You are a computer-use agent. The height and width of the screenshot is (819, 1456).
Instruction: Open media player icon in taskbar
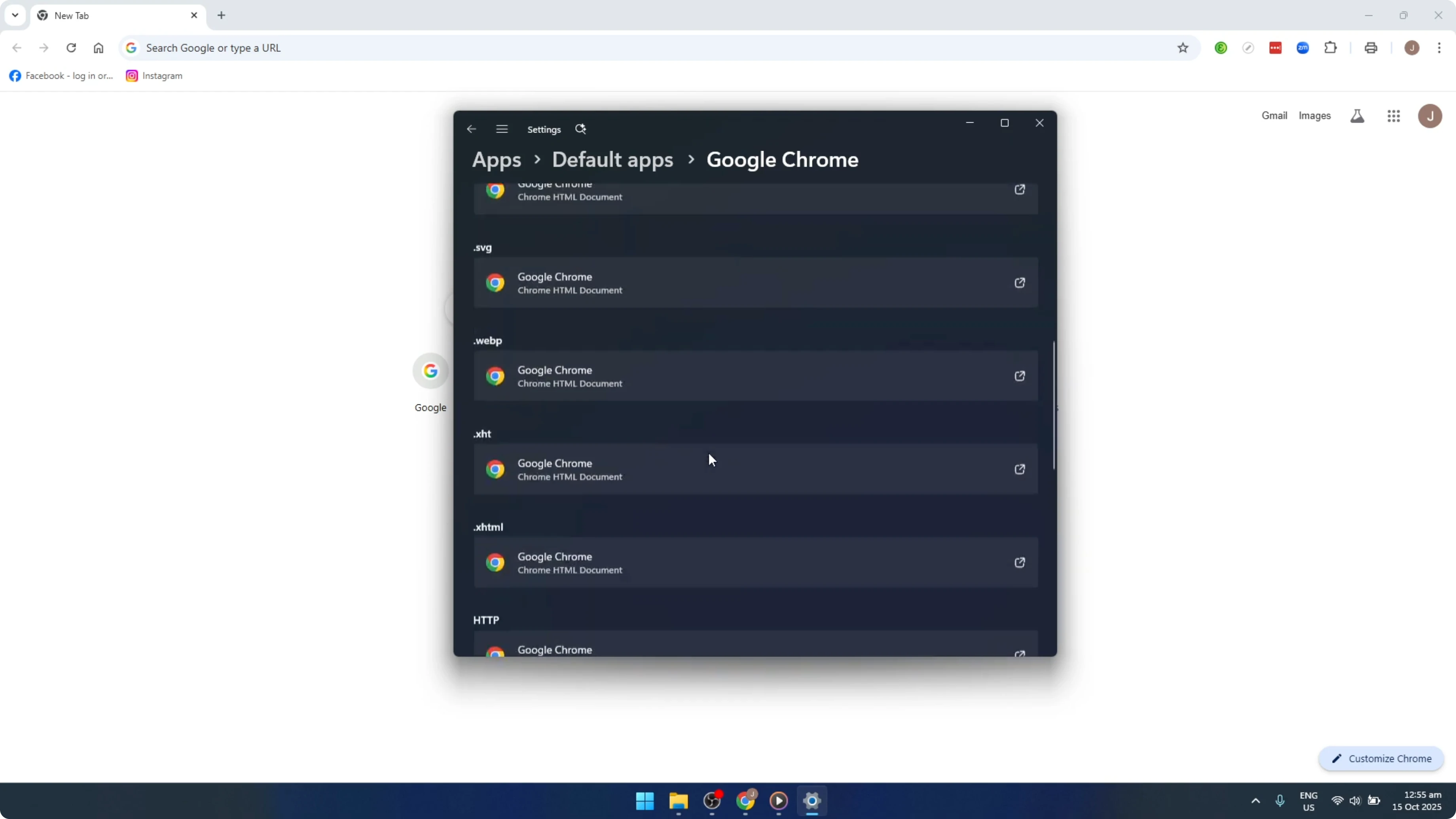pos(779,801)
